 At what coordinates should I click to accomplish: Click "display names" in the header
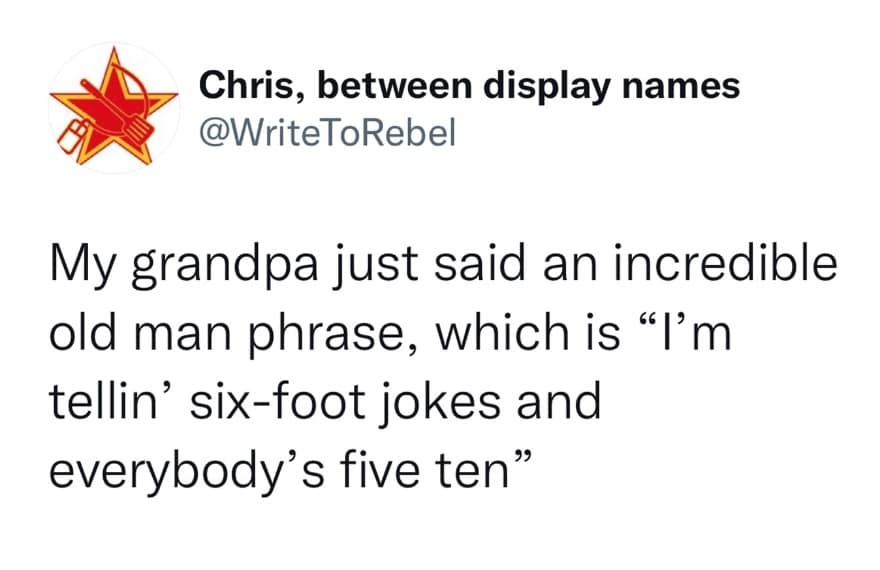coord(613,86)
